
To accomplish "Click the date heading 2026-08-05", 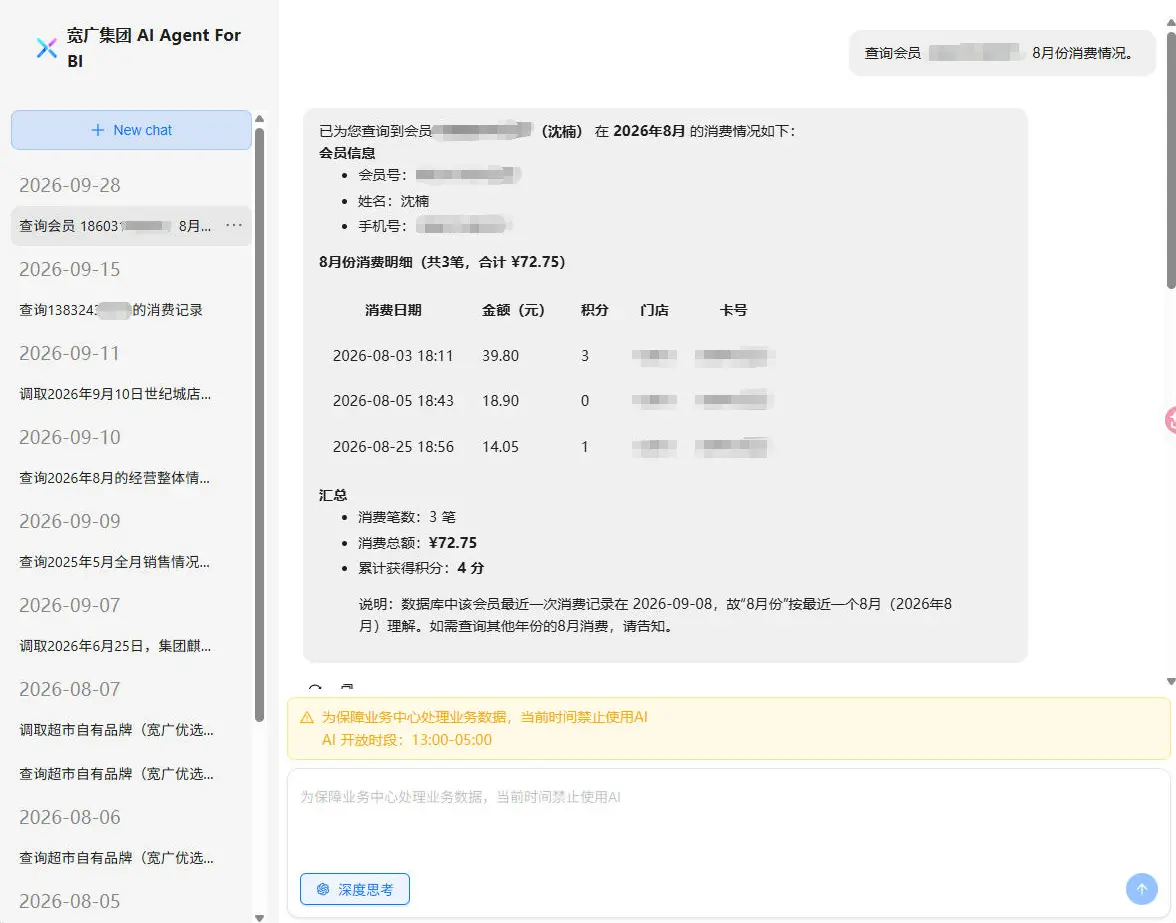I will (70, 901).
